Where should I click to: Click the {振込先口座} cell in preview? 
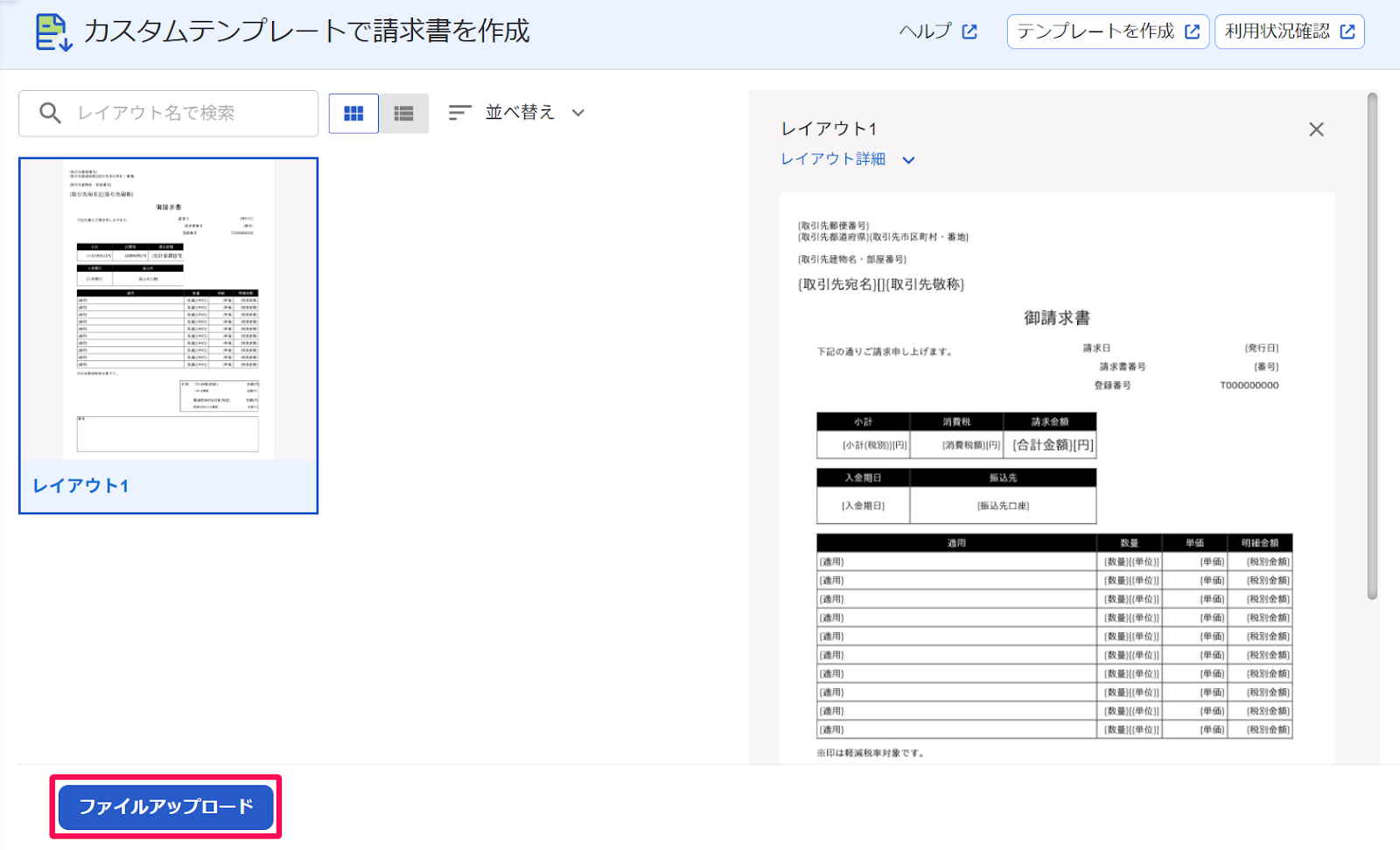(1003, 505)
